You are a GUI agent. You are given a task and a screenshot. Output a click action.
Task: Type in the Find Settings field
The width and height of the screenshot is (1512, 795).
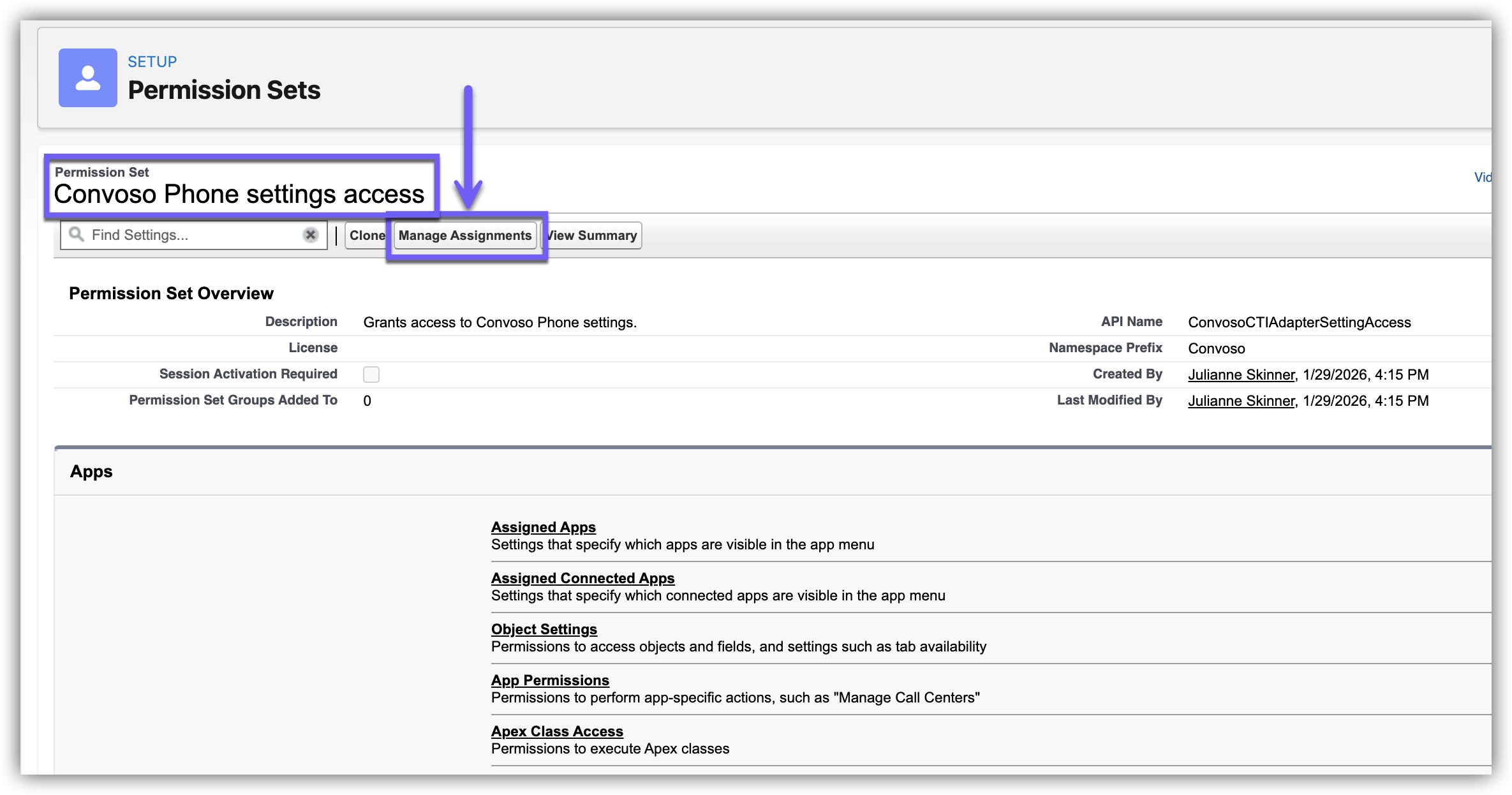[191, 235]
